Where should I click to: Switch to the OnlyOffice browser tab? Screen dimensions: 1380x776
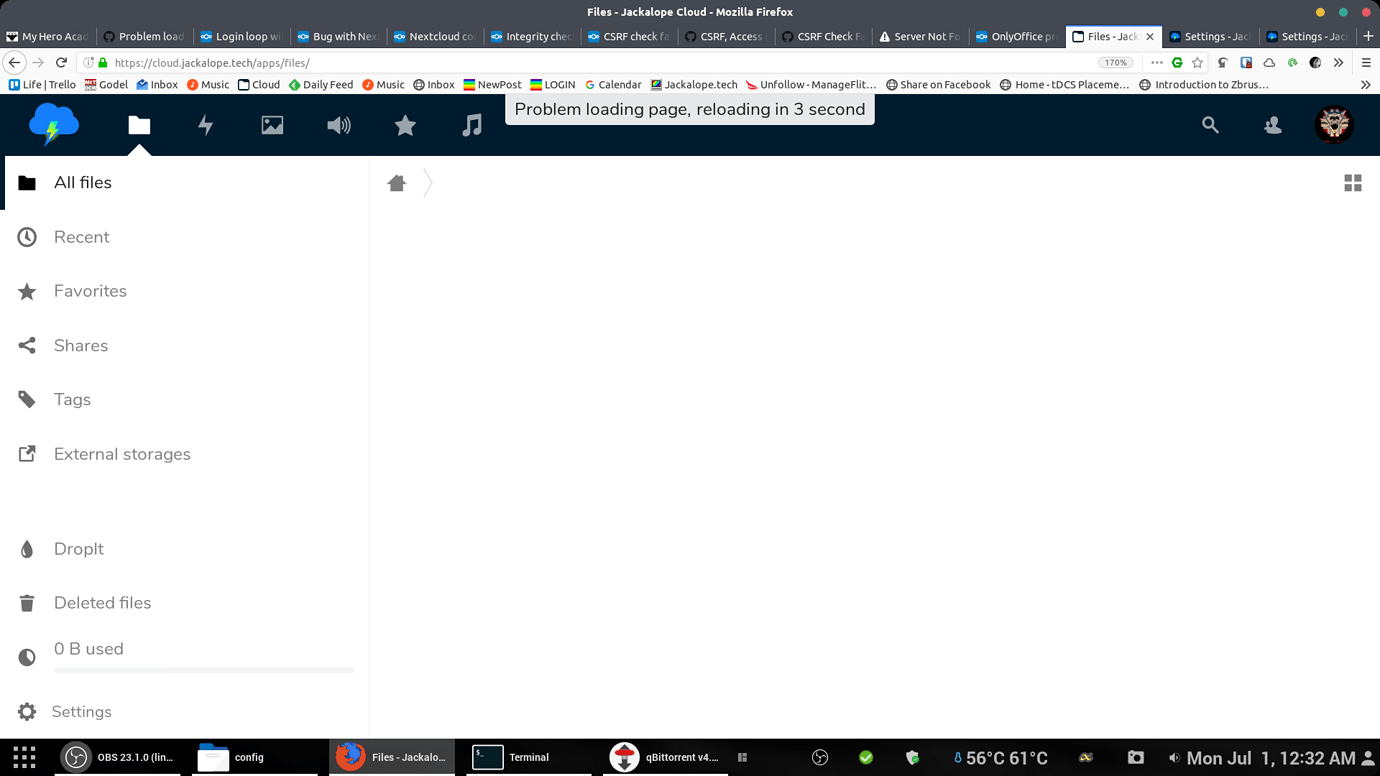(1016, 37)
